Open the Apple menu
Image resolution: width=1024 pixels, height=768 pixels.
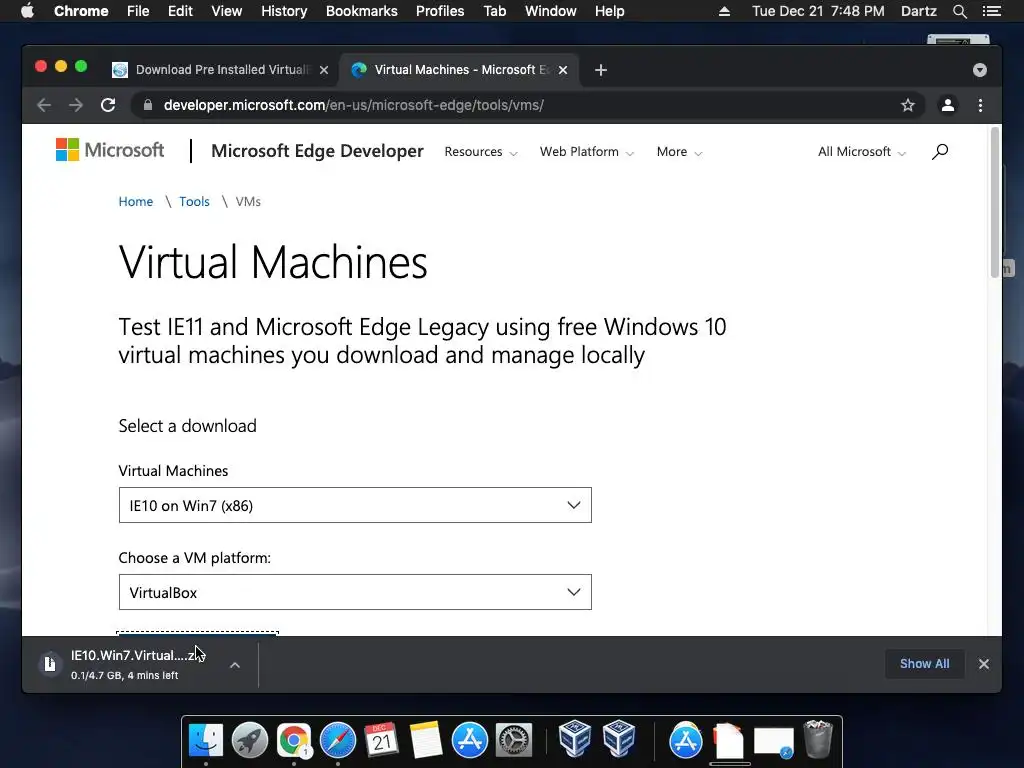click(x=27, y=11)
